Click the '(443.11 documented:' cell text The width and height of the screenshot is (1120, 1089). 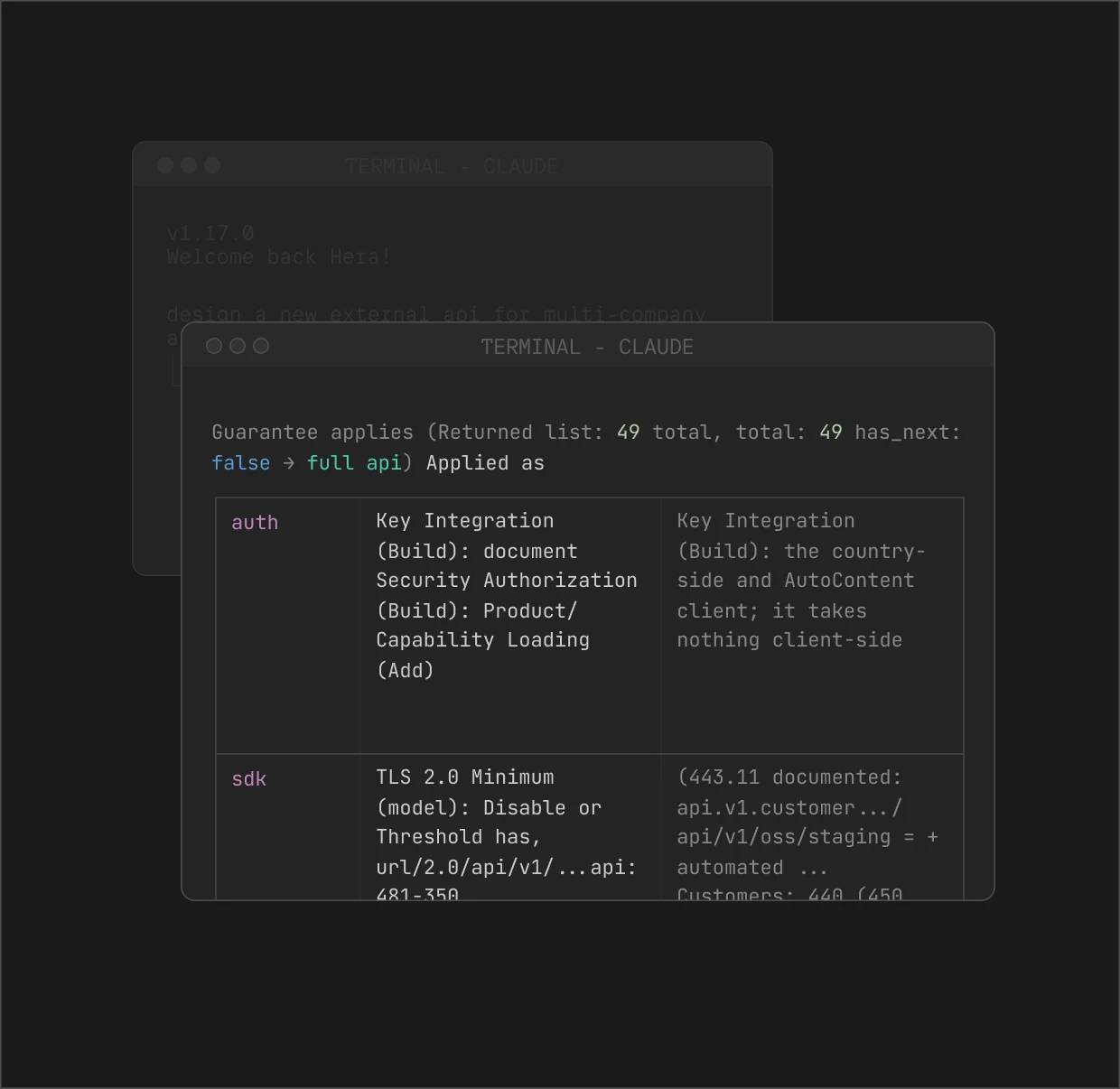point(789,777)
